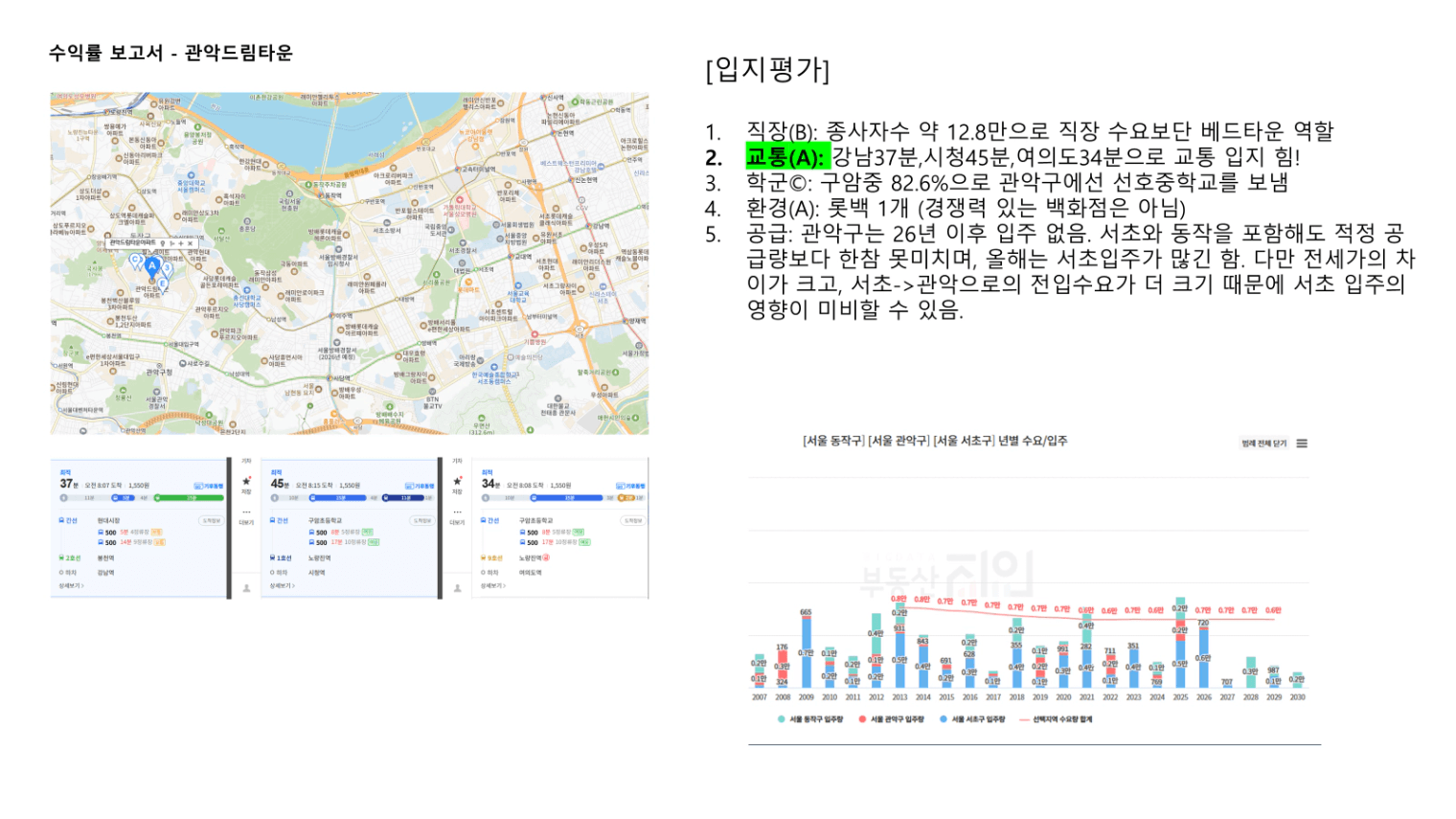The image size is (1456, 819).
Task: Toggle the 서울 서초구 입주량 legend item
Action: [x=972, y=718]
